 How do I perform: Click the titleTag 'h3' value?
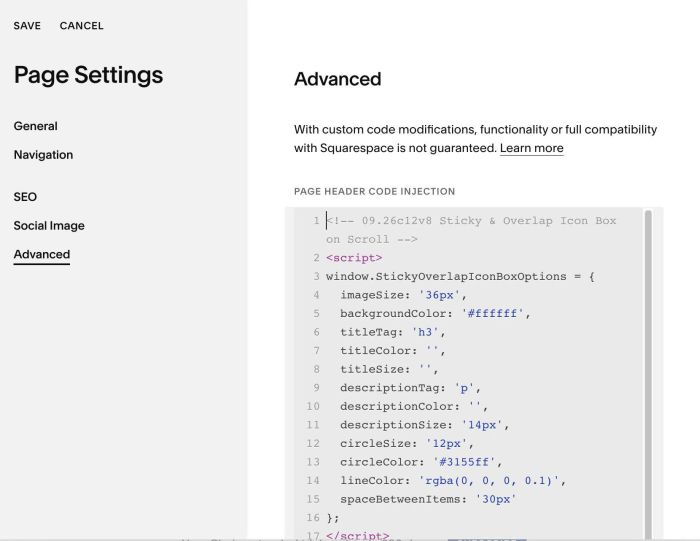[x=425, y=333]
